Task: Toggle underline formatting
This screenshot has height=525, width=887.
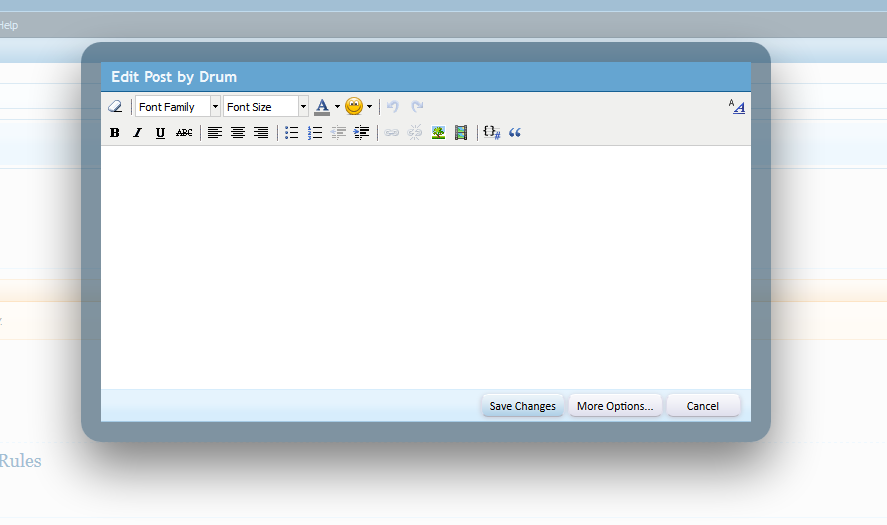Action: 161,132
